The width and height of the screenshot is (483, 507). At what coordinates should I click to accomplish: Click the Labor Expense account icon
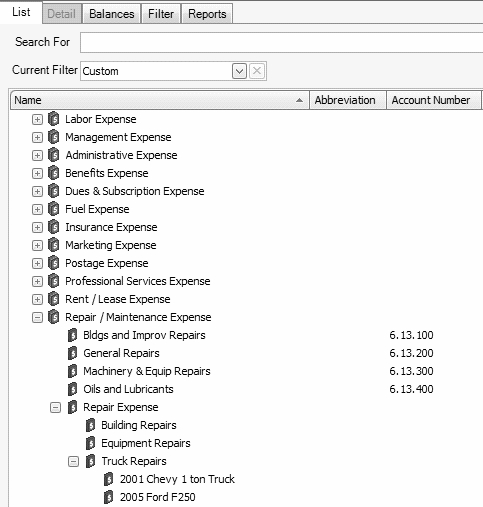53,119
